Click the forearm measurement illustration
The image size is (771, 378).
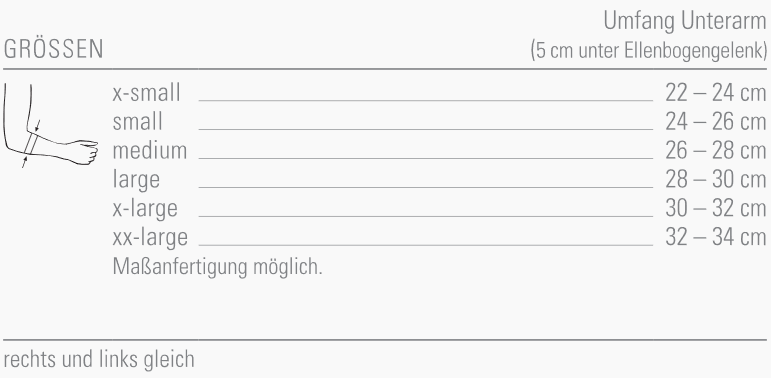pyautogui.click(x=51, y=125)
